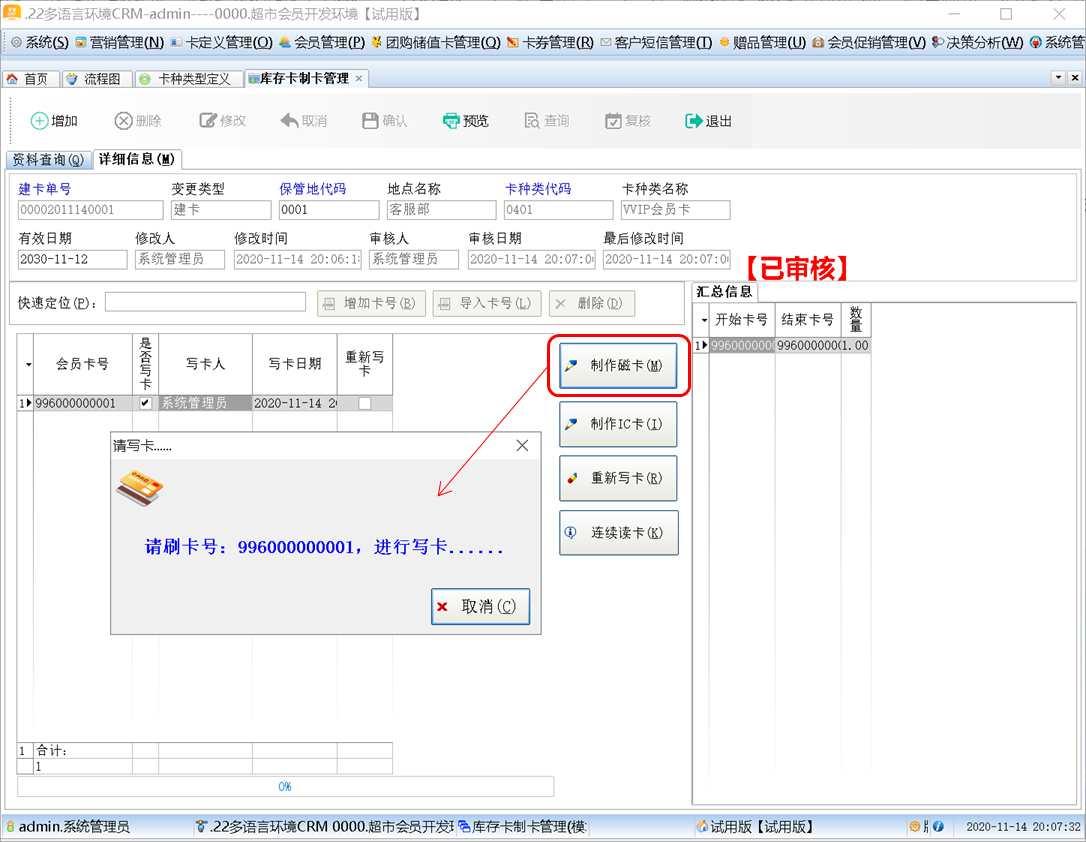Image resolution: width=1086 pixels, height=842 pixels.
Task: Focus the 快速定位 input field
Action: pyautogui.click(x=205, y=302)
